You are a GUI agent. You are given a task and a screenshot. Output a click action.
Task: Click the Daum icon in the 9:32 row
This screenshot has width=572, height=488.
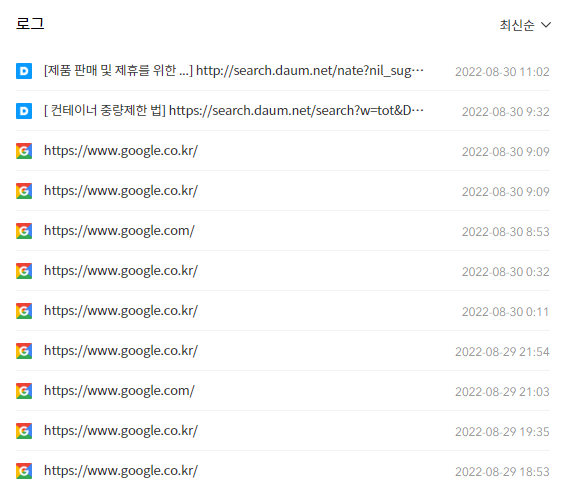(24, 111)
